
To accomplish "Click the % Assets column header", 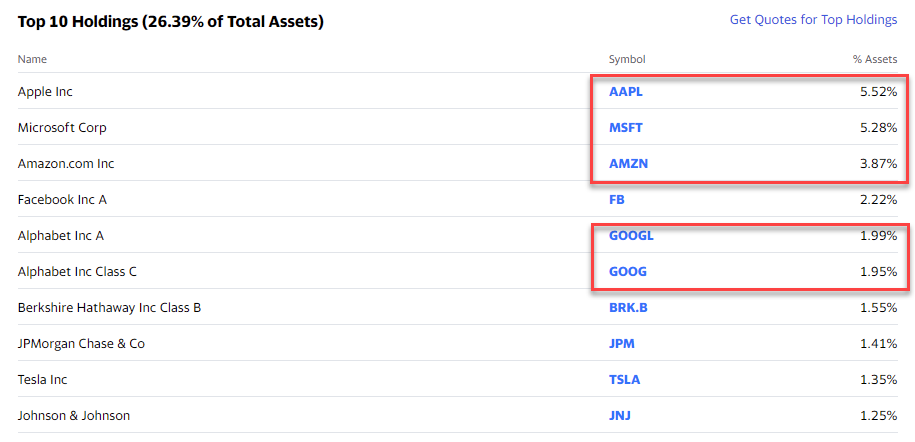I will click(x=875, y=60).
